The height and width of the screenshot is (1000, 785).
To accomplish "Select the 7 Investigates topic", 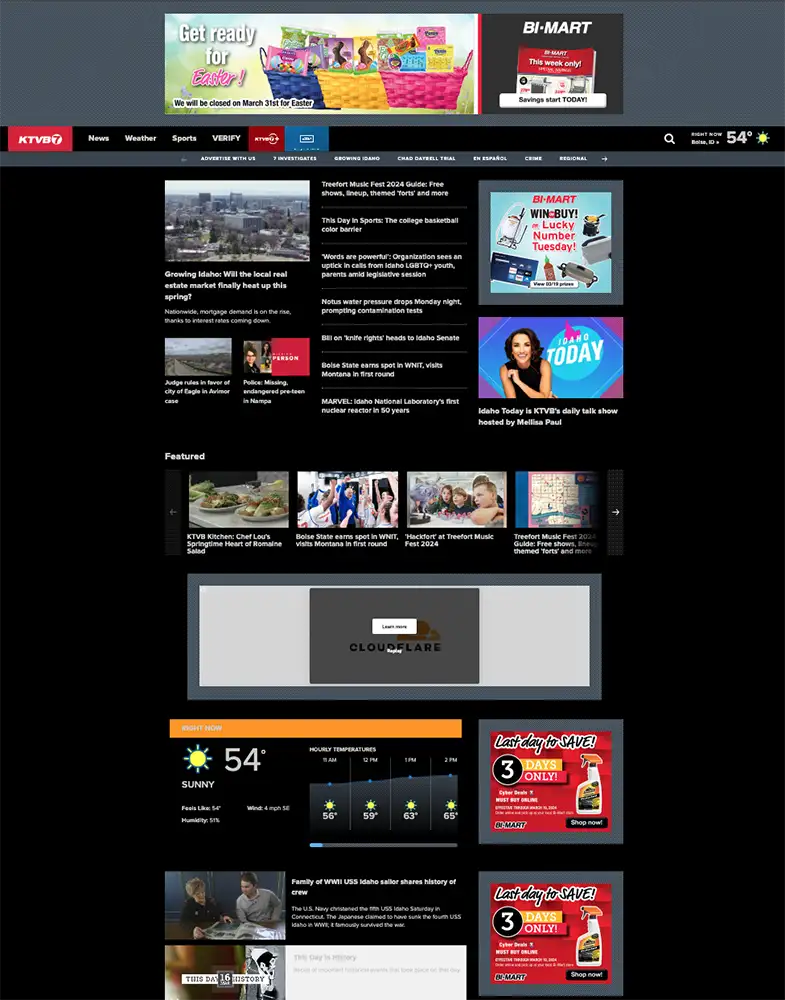I will pyautogui.click(x=295, y=159).
